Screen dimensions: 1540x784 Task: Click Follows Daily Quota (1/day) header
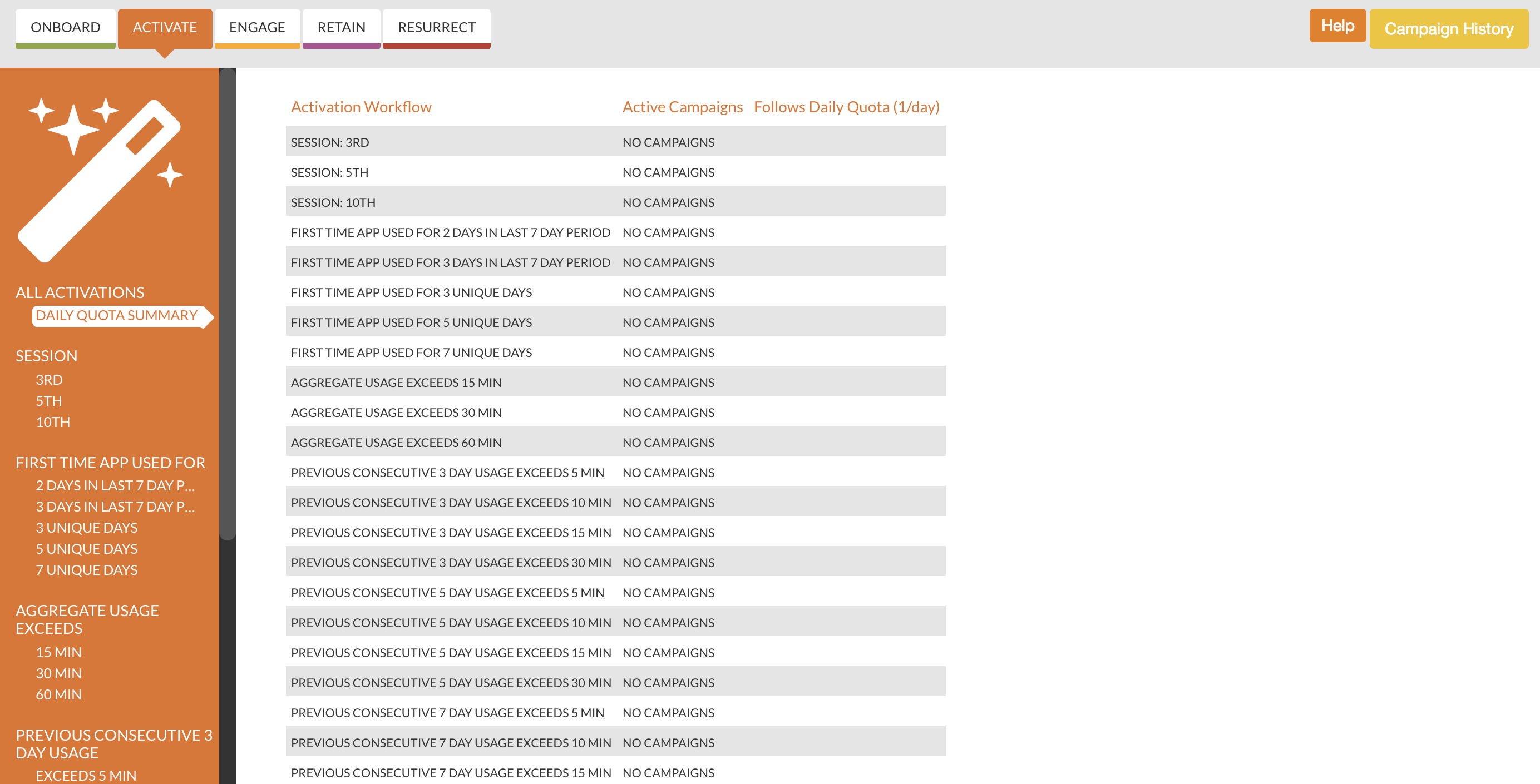click(847, 107)
